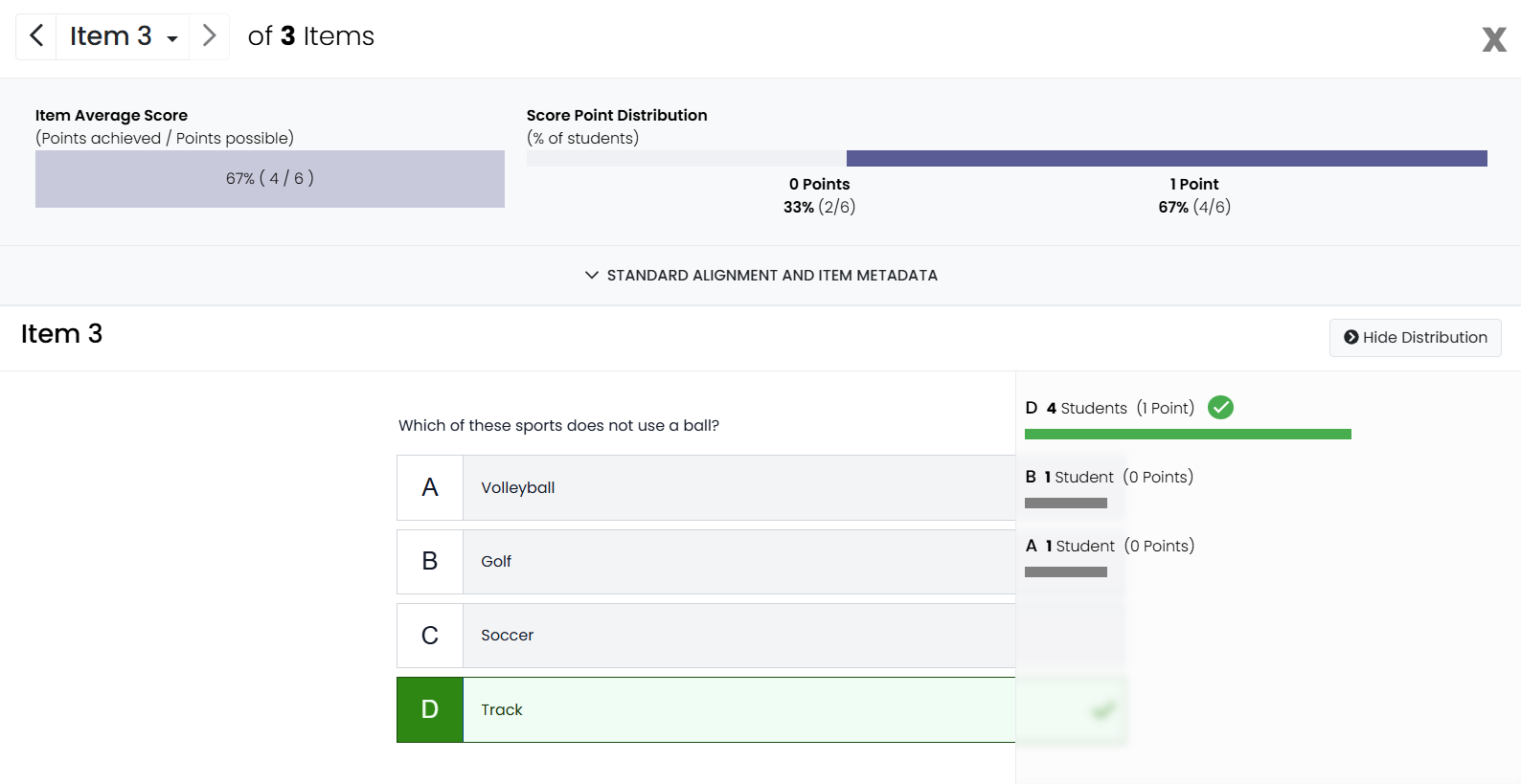Click the 67% item average score bar
Image resolution: width=1521 pixels, height=784 pixels.
pyautogui.click(x=269, y=179)
